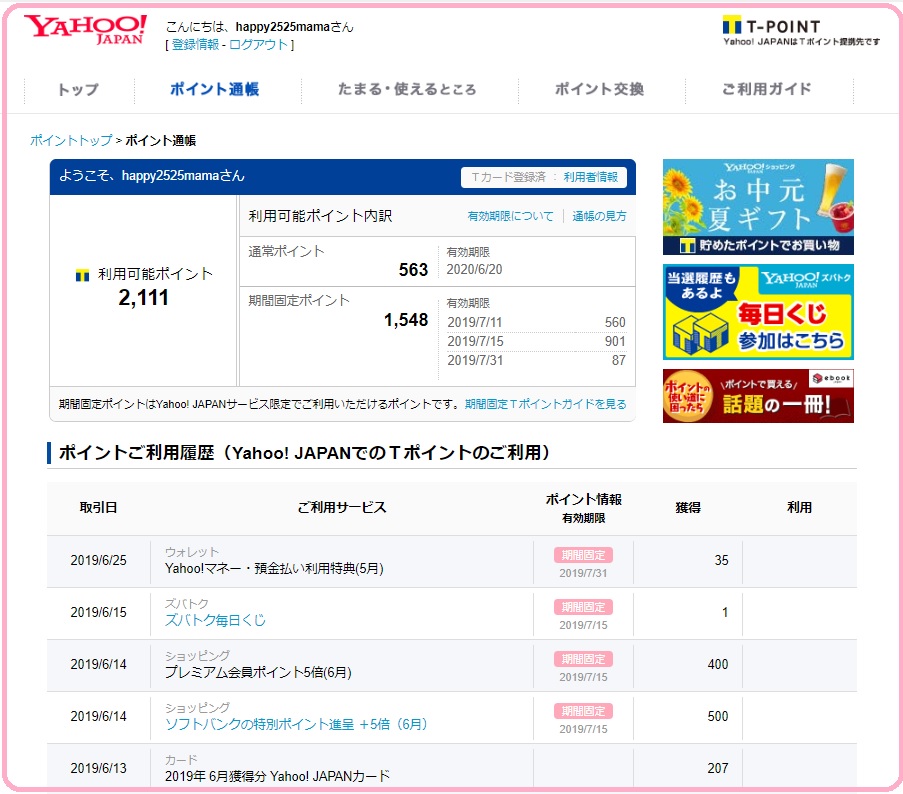Click the 2019/7/31 expiry row with 87
The width and height of the screenshot is (903, 794).
pos(537,360)
